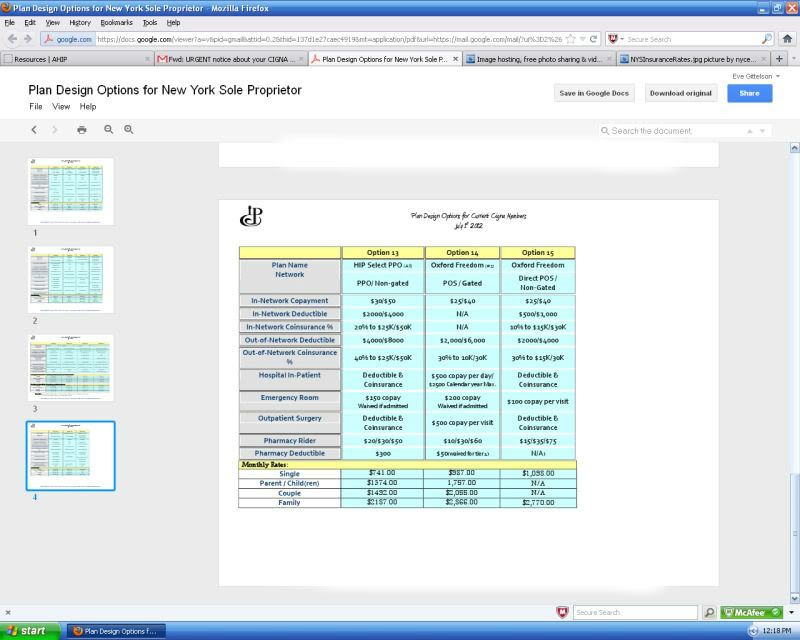
Task: Switch to the Image hosting tab
Action: (x=539, y=59)
